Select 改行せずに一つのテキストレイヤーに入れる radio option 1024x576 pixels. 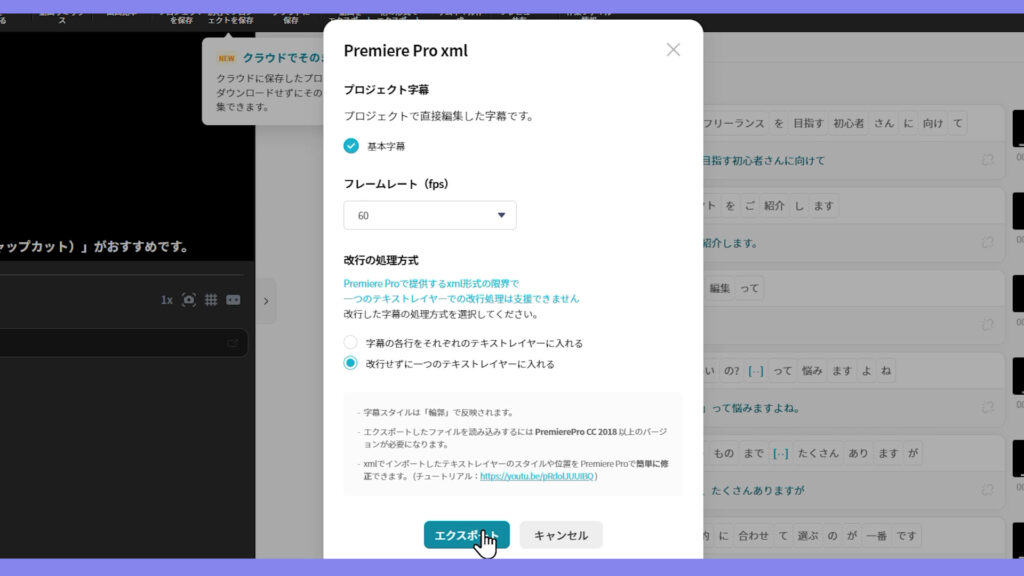pyautogui.click(x=351, y=363)
